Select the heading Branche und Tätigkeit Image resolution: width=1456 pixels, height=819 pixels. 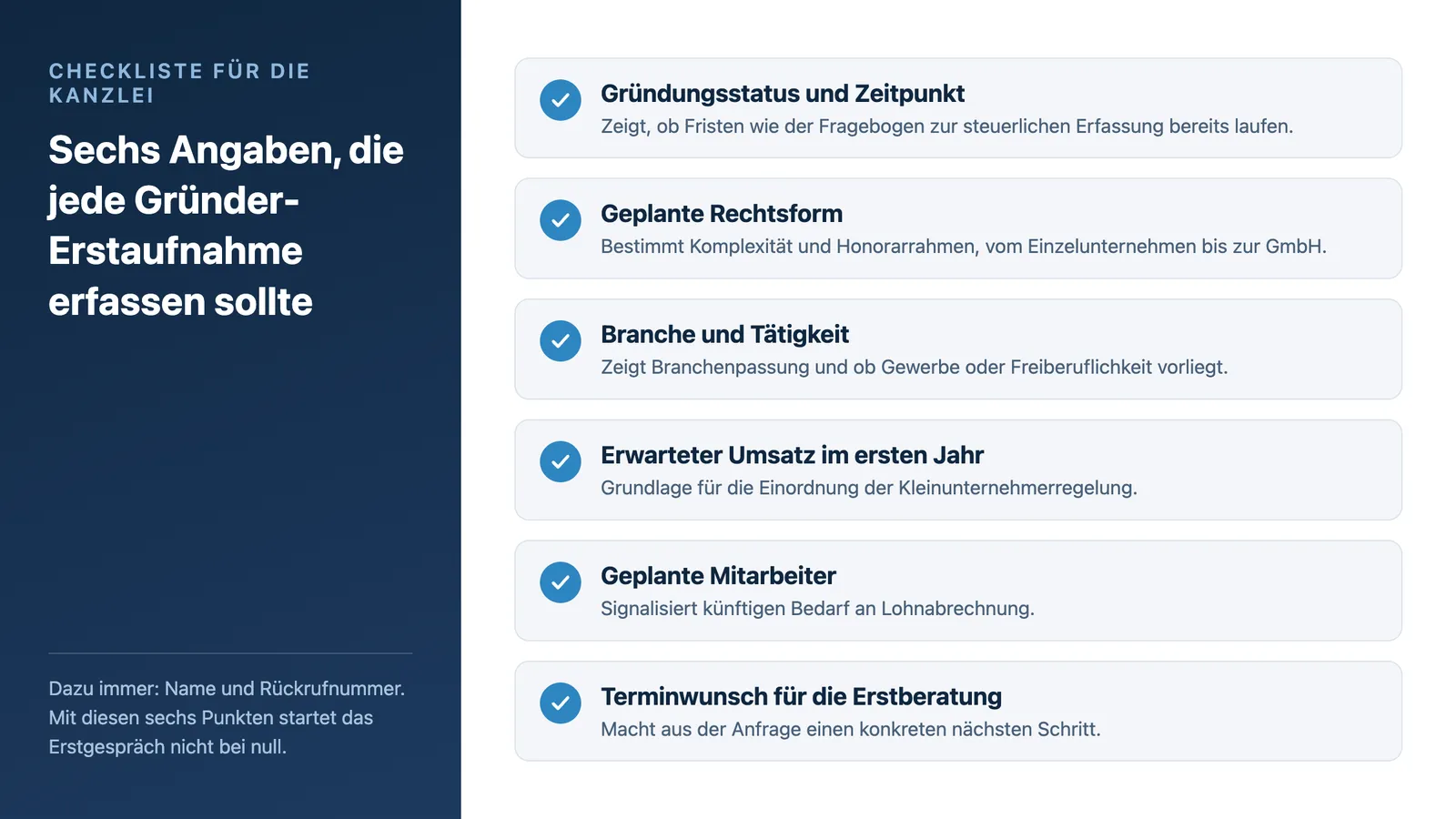(724, 335)
